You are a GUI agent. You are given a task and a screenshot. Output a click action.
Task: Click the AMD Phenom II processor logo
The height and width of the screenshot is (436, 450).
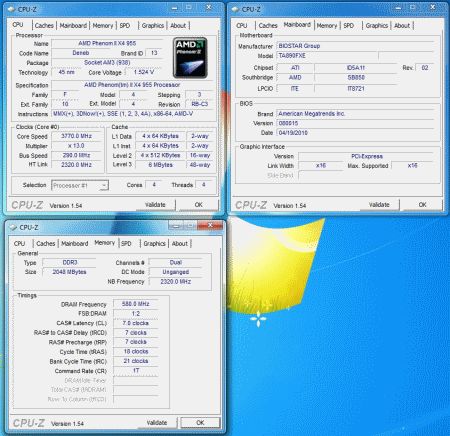pyautogui.click(x=190, y=58)
